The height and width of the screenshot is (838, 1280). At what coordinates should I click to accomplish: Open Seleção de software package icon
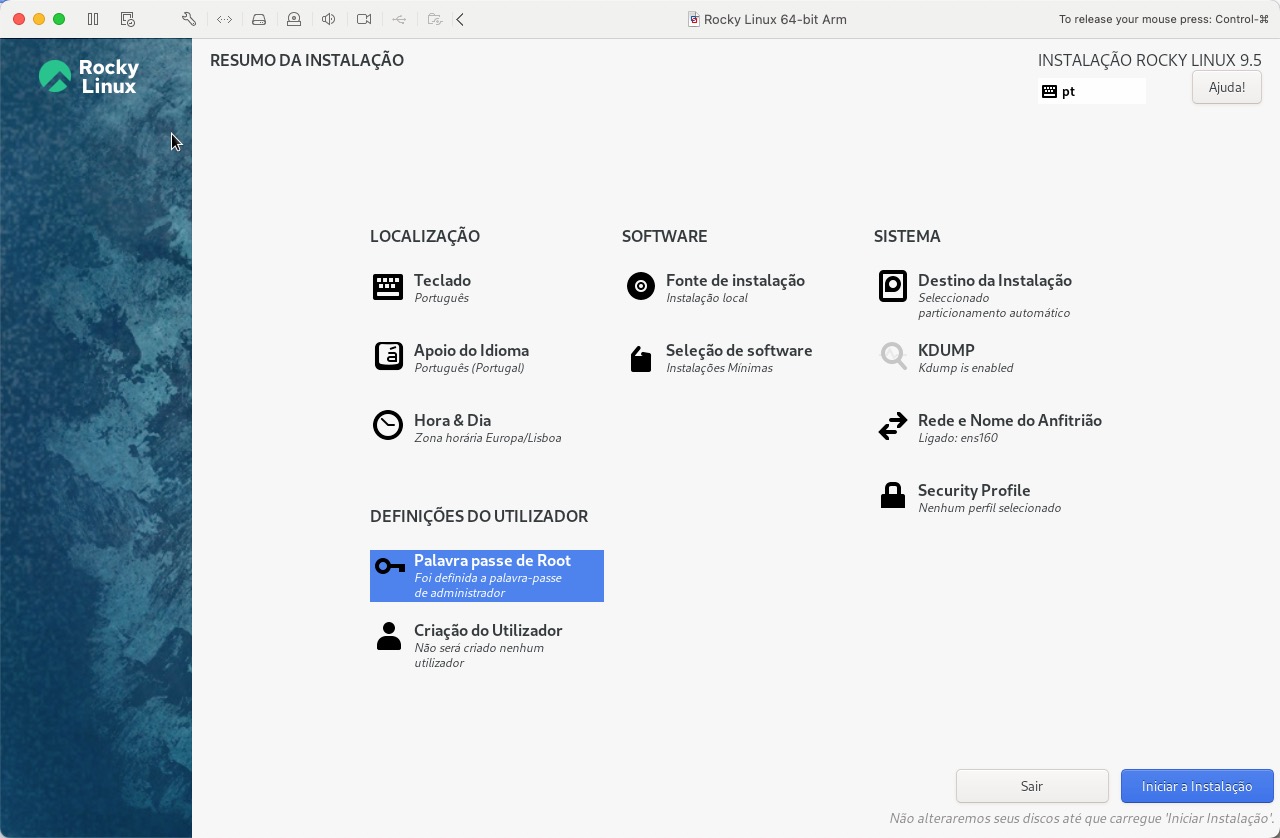coord(640,358)
